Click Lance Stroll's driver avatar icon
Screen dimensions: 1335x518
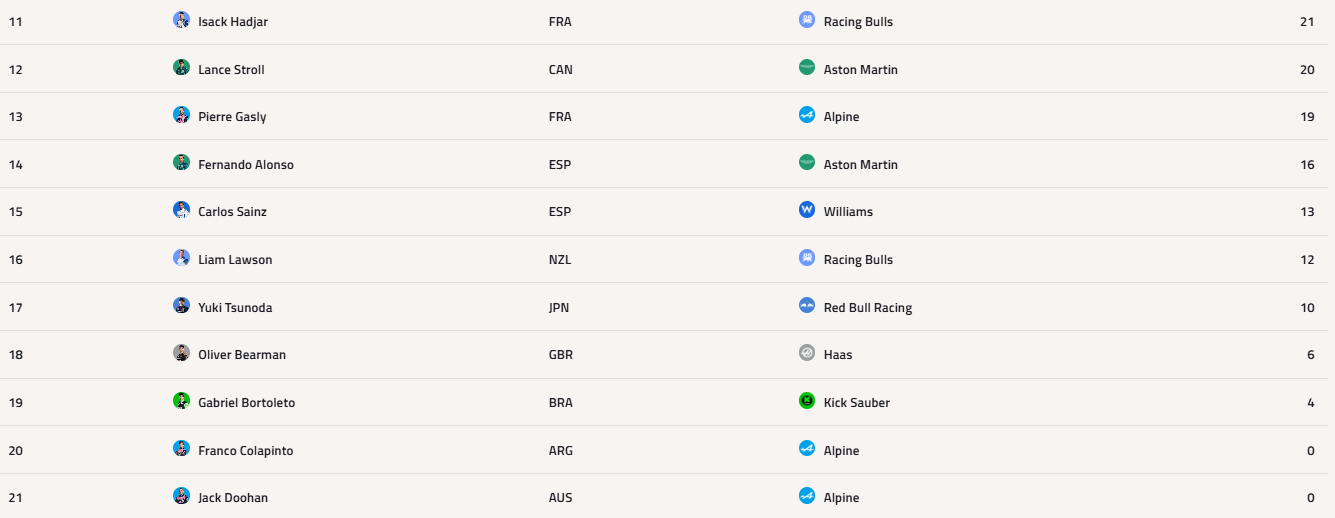point(181,68)
